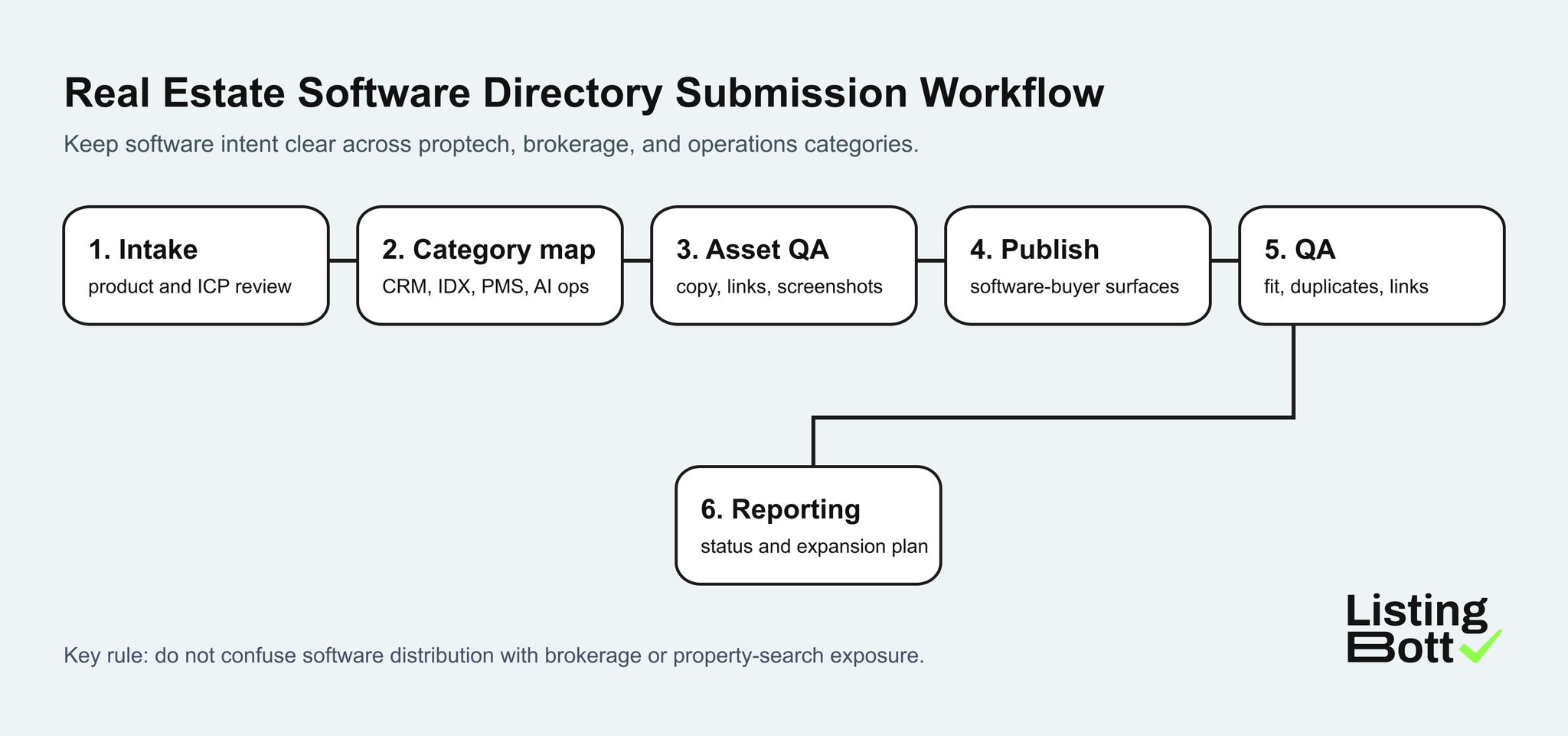Select the '6. Reporting' heading
The width and height of the screenshot is (1568, 736).
point(780,509)
